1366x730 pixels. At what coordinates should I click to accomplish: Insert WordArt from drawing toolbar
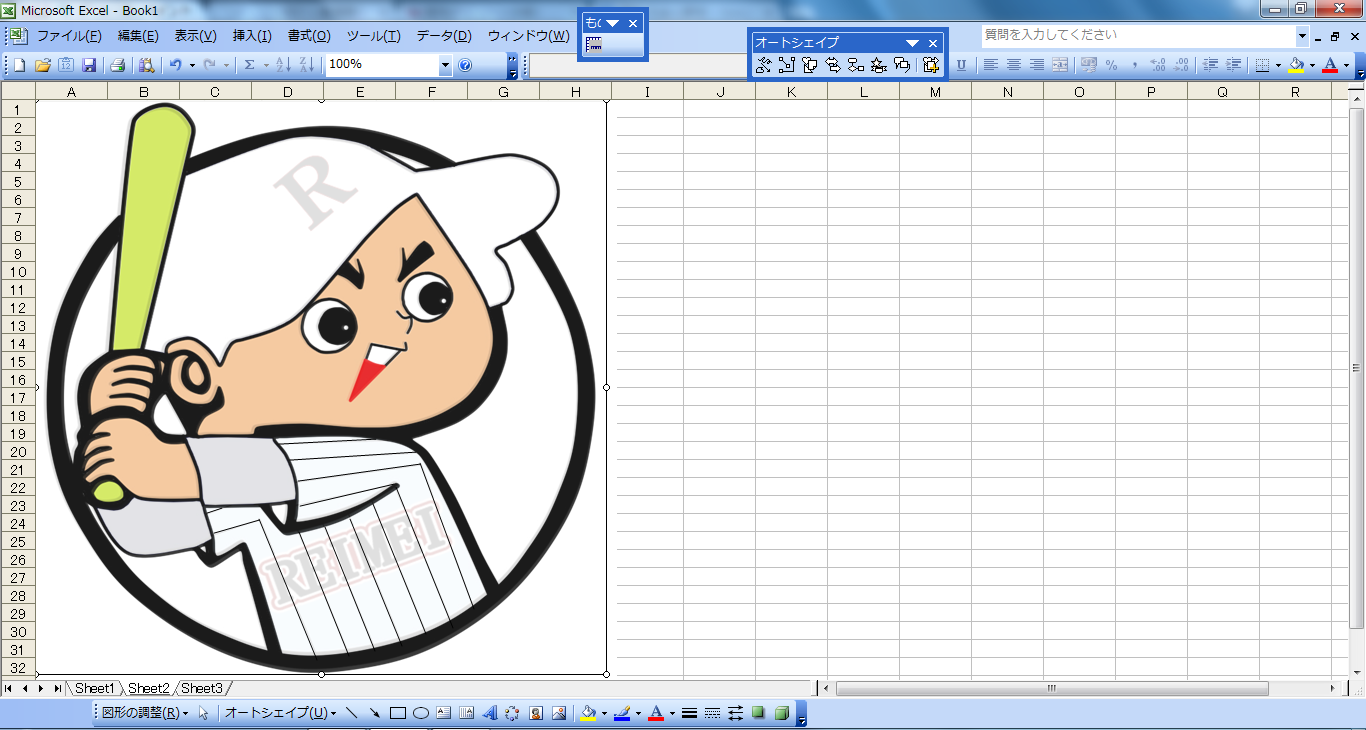(x=489, y=713)
